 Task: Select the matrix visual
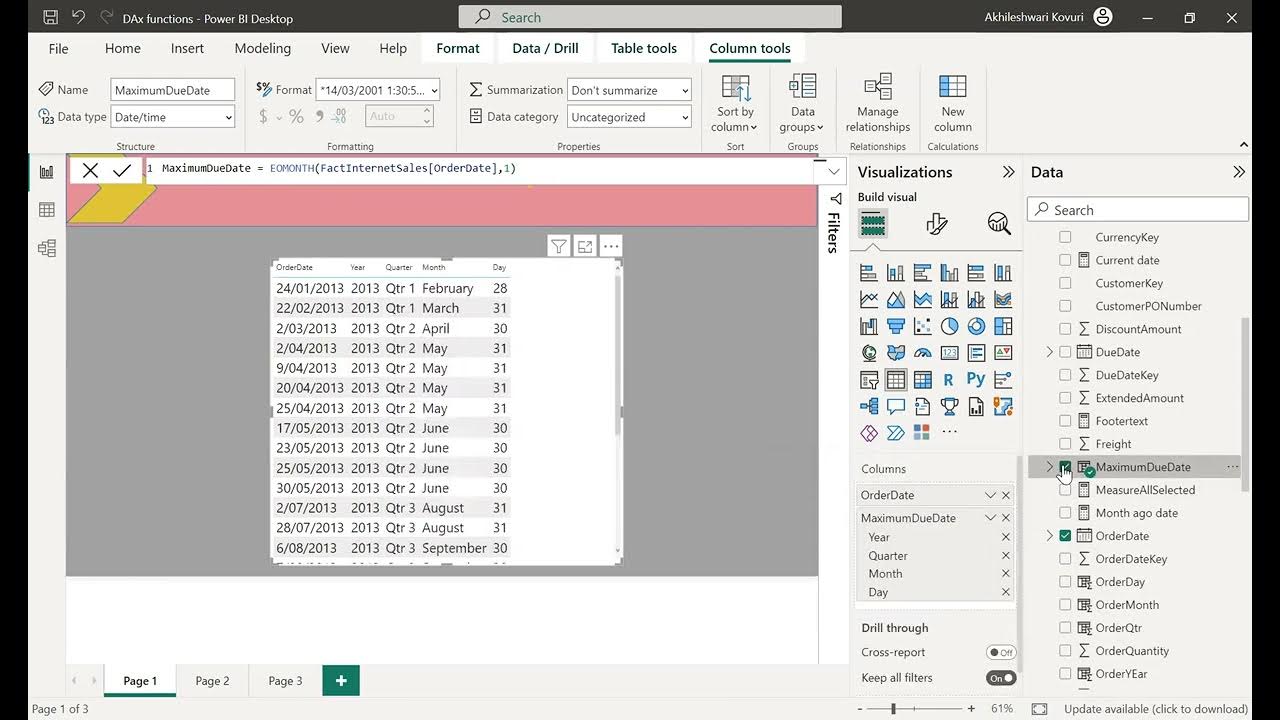pos(922,380)
